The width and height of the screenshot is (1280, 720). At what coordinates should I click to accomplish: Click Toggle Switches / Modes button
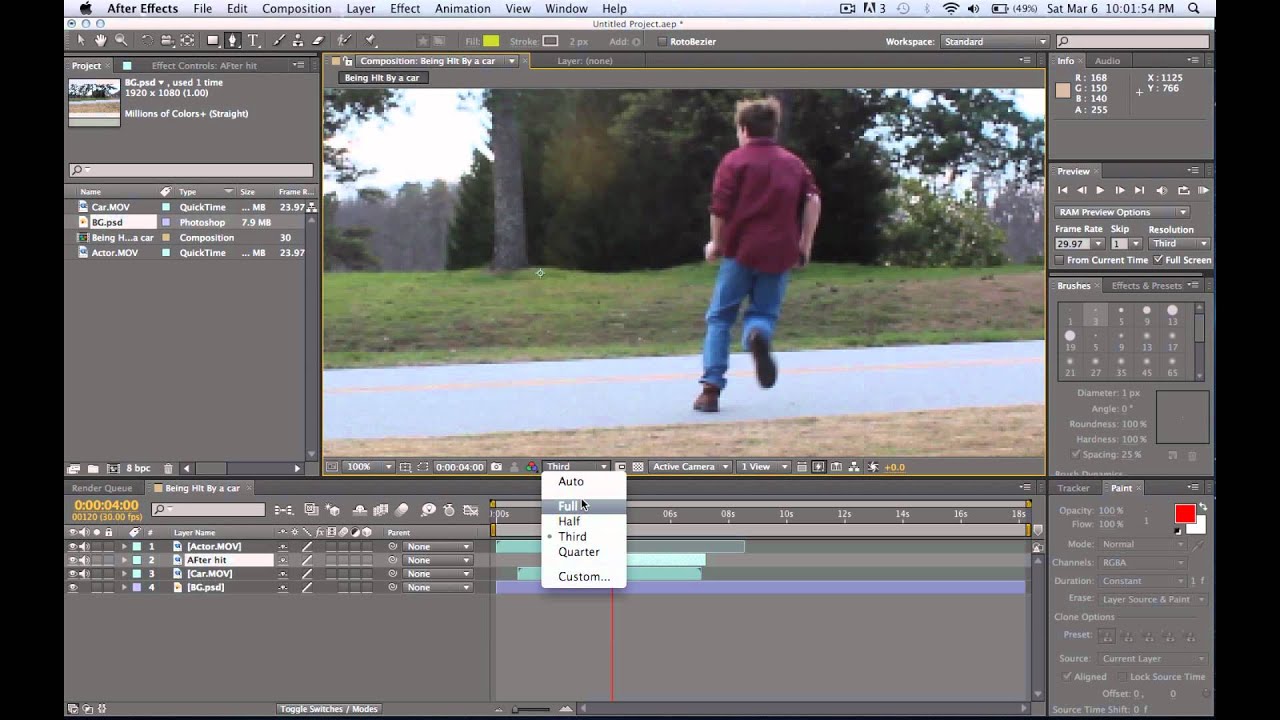click(328, 709)
